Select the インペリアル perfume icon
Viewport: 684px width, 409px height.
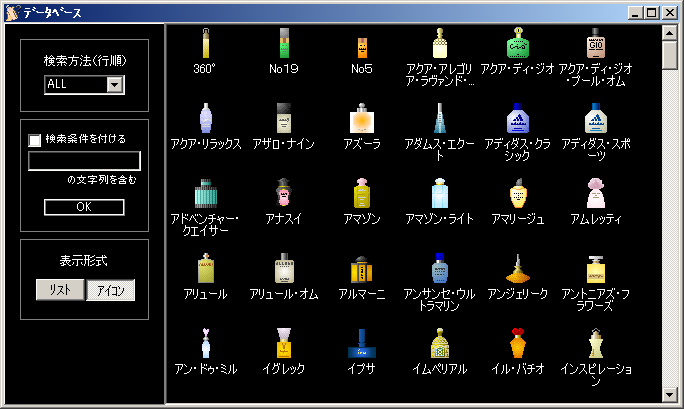point(440,344)
